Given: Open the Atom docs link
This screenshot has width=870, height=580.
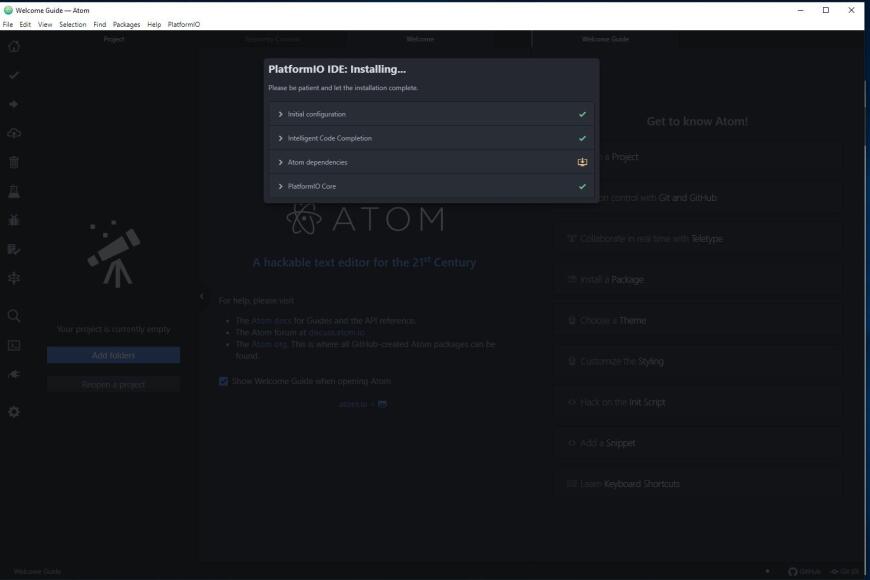Looking at the screenshot, I should [x=271, y=321].
